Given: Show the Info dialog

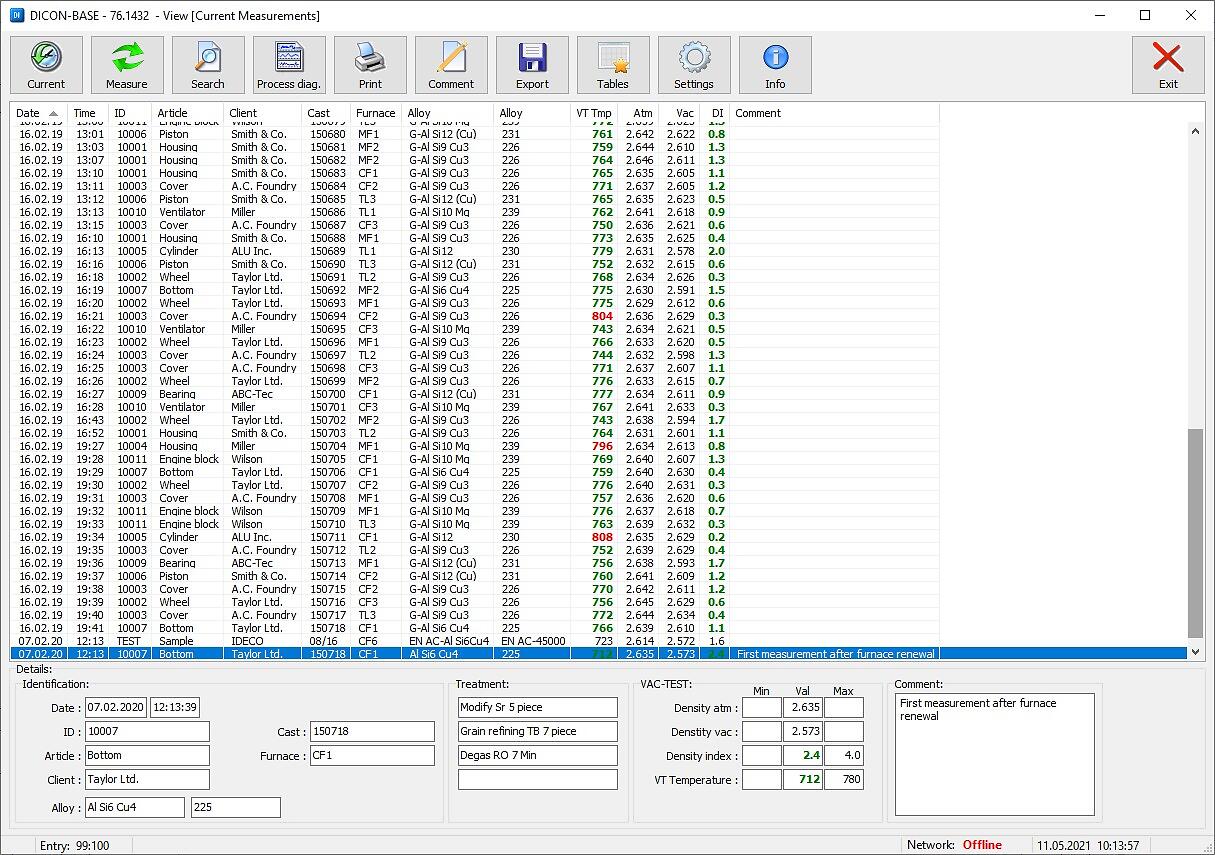Looking at the screenshot, I should 775,66.
